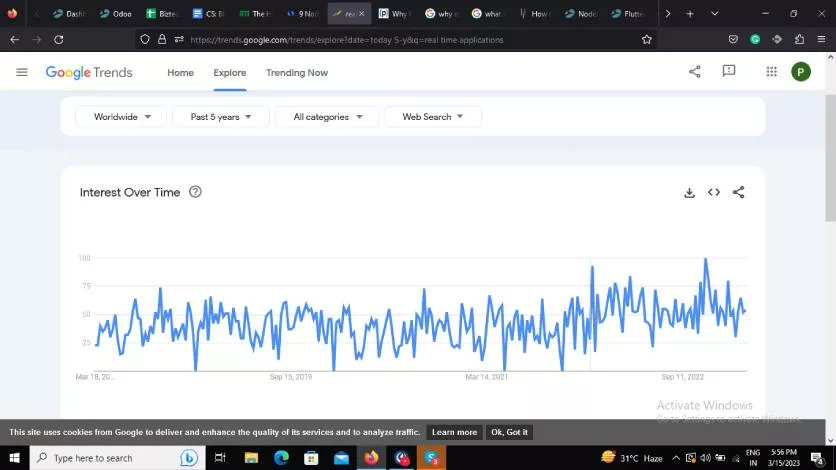Click the Windows taskbar search box

tap(103, 458)
